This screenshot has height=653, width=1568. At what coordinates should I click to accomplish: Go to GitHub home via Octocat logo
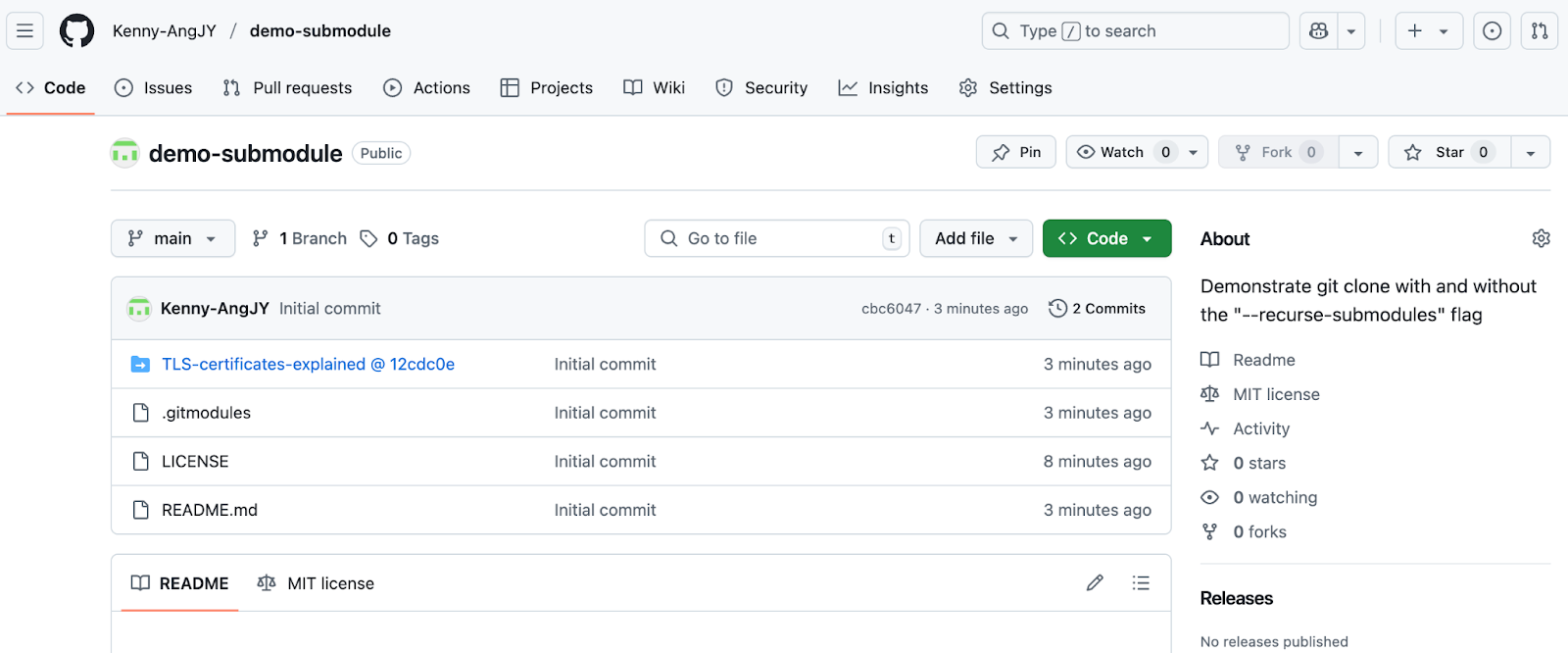pyautogui.click(x=76, y=31)
